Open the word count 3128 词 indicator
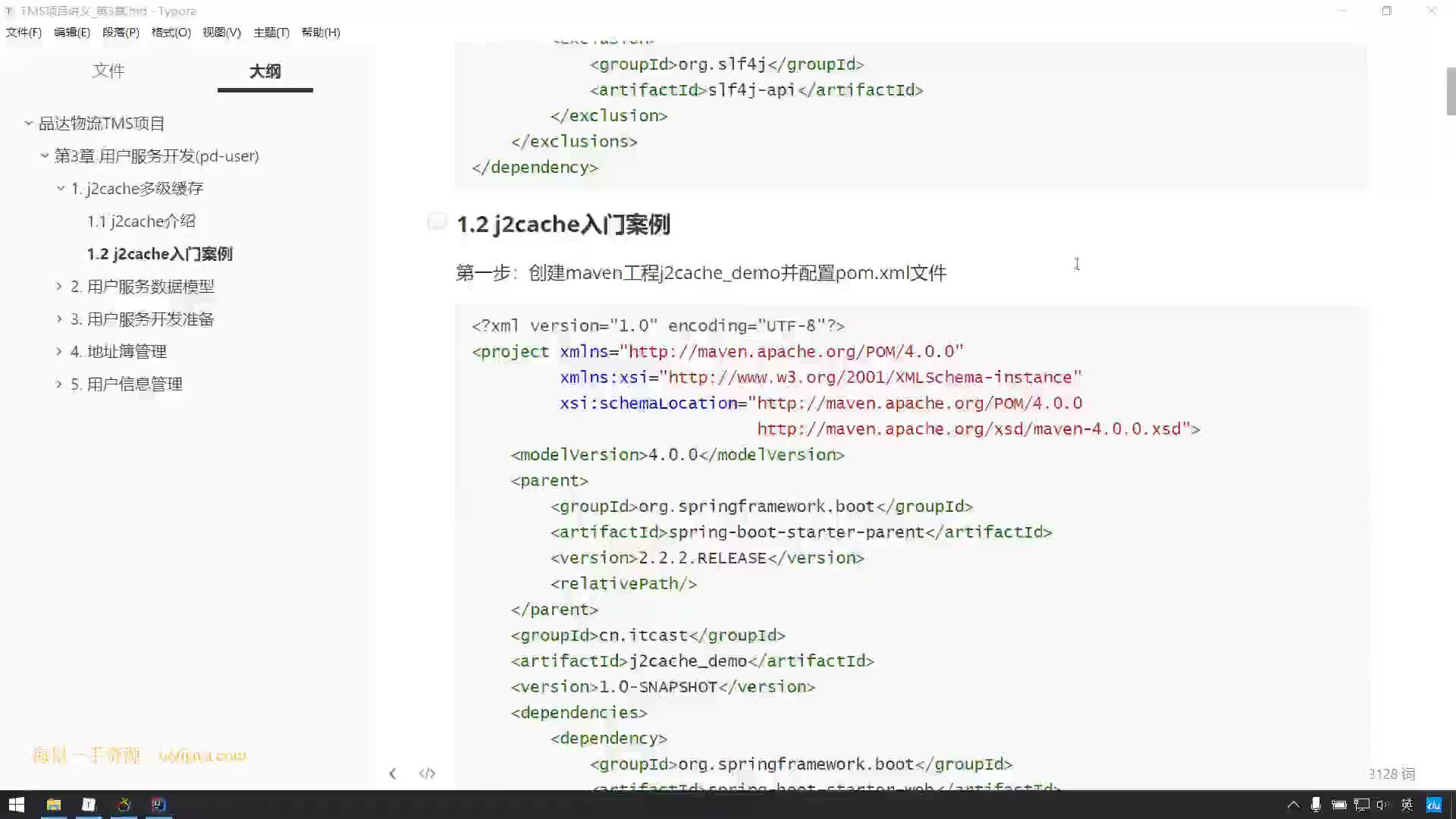 tap(1392, 773)
